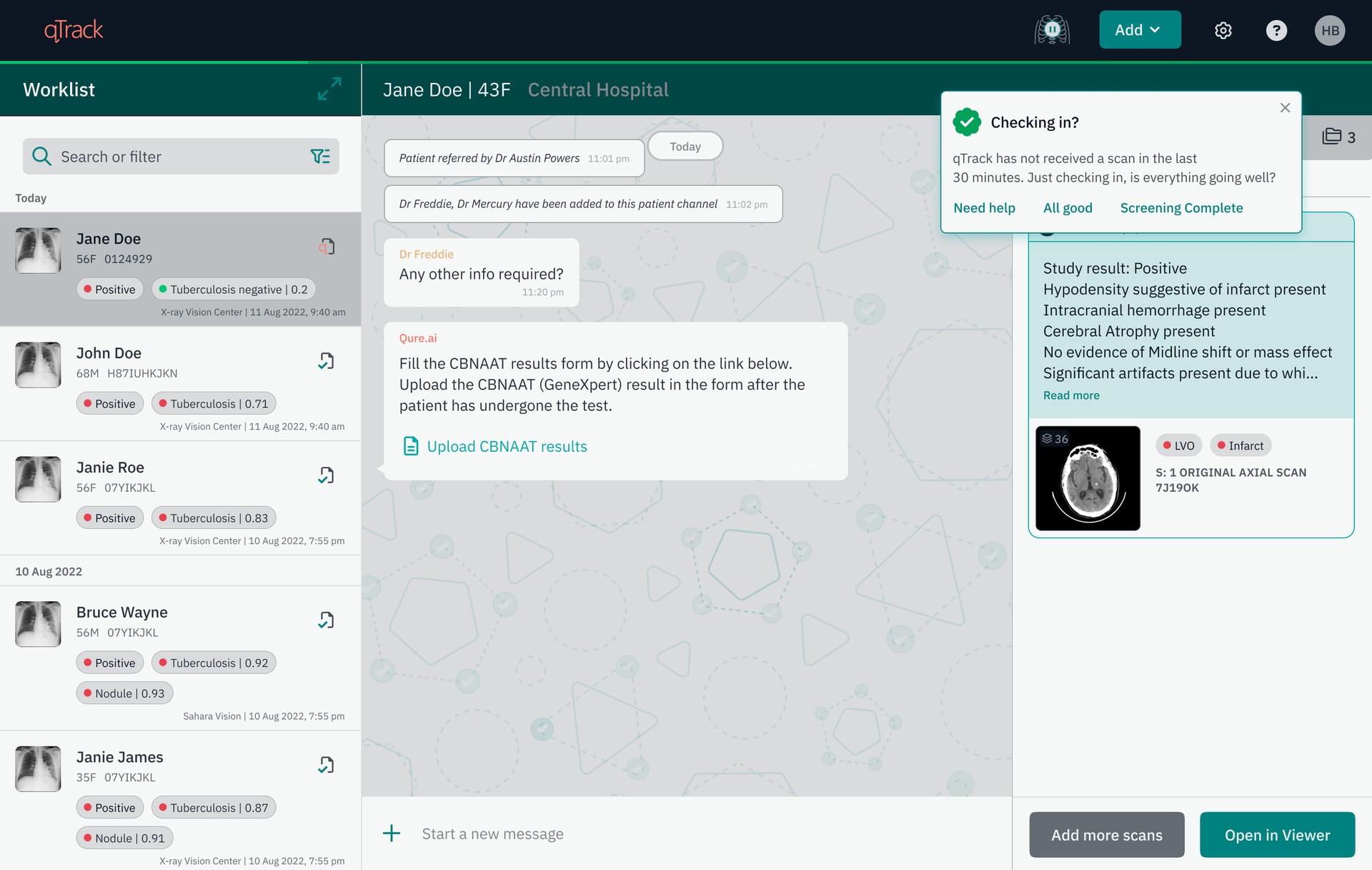
Task: Click the plus attachment icon
Action: (392, 834)
